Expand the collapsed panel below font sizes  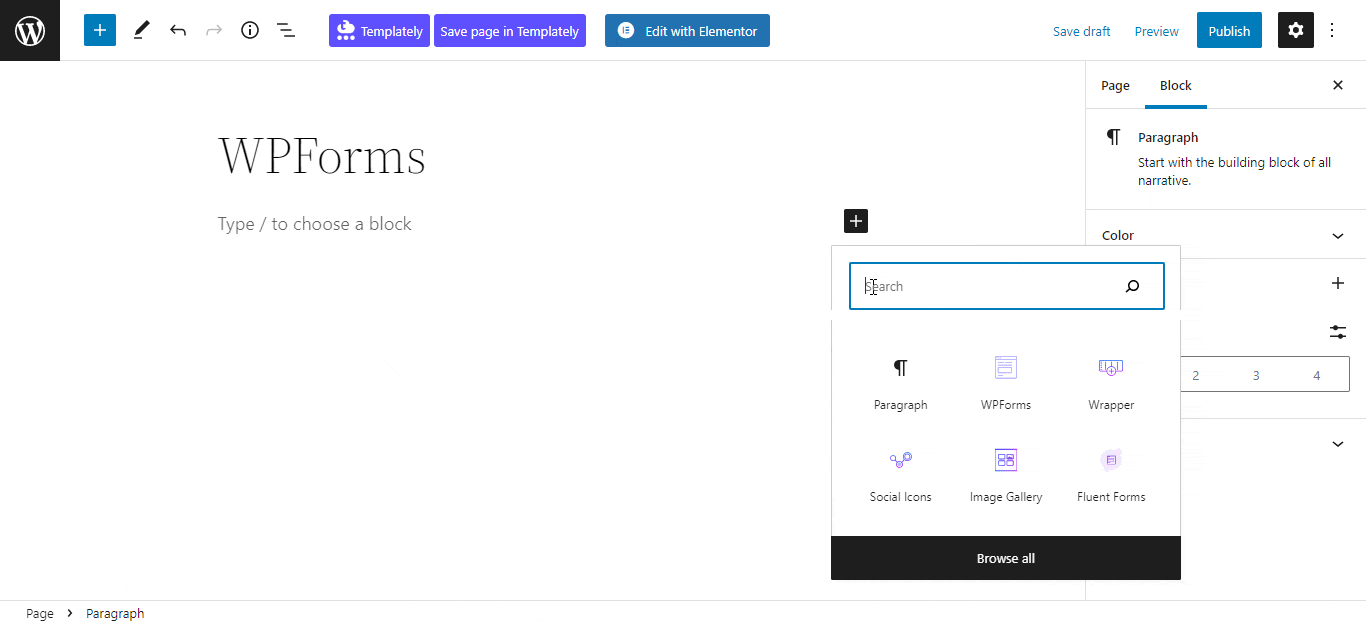point(1338,444)
